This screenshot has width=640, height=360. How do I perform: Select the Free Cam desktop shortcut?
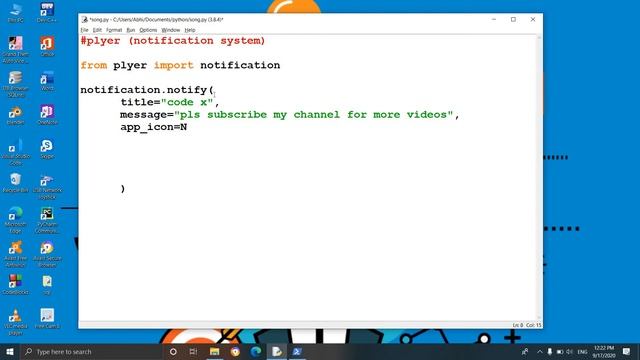pyautogui.click(x=47, y=318)
